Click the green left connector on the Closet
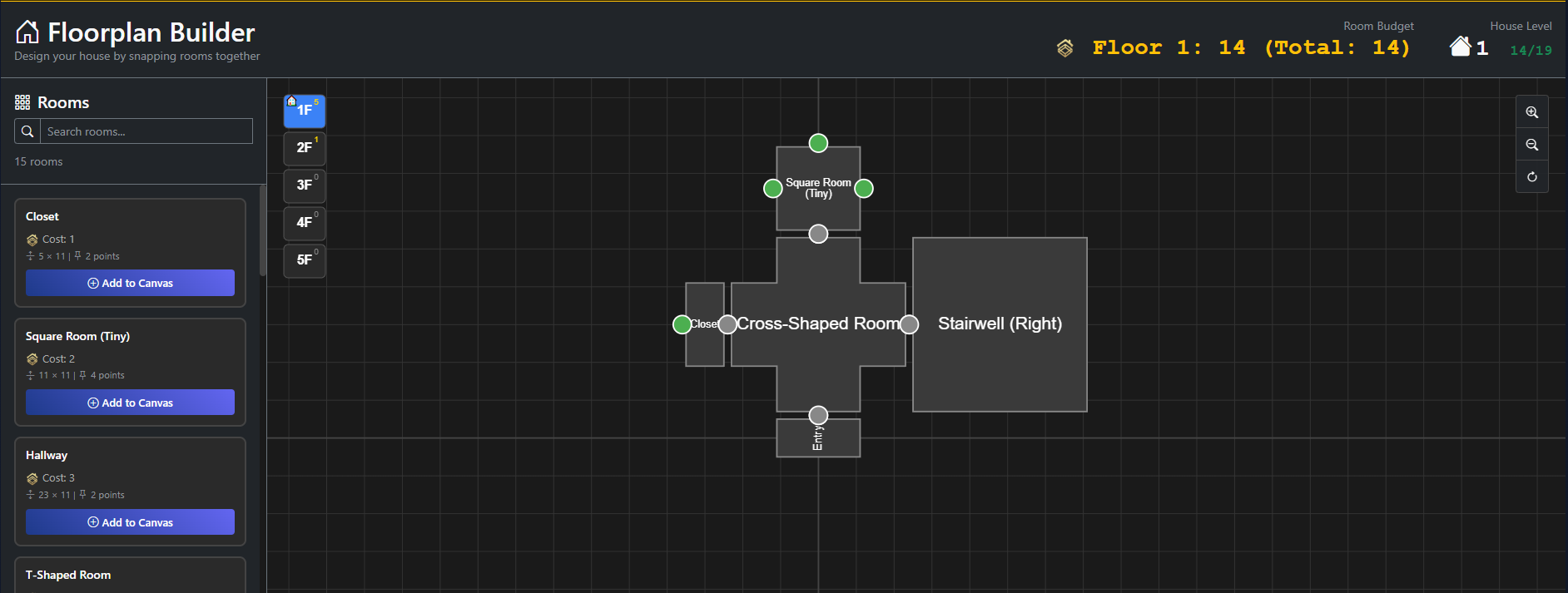Image resolution: width=1568 pixels, height=593 pixels. click(x=682, y=324)
